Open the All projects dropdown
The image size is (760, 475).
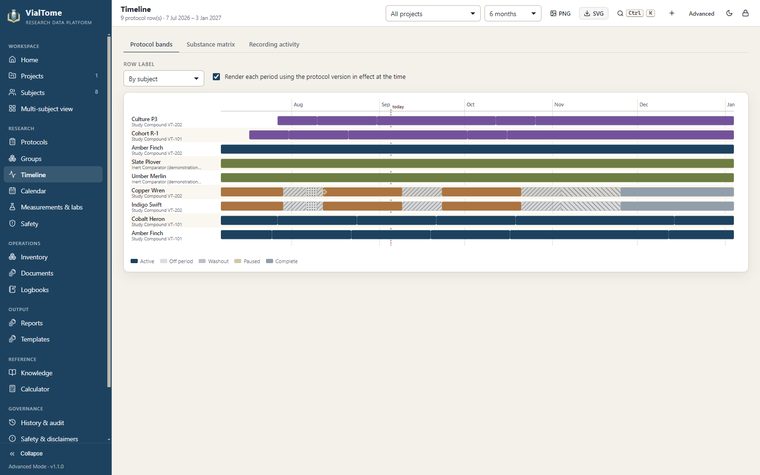[433, 14]
